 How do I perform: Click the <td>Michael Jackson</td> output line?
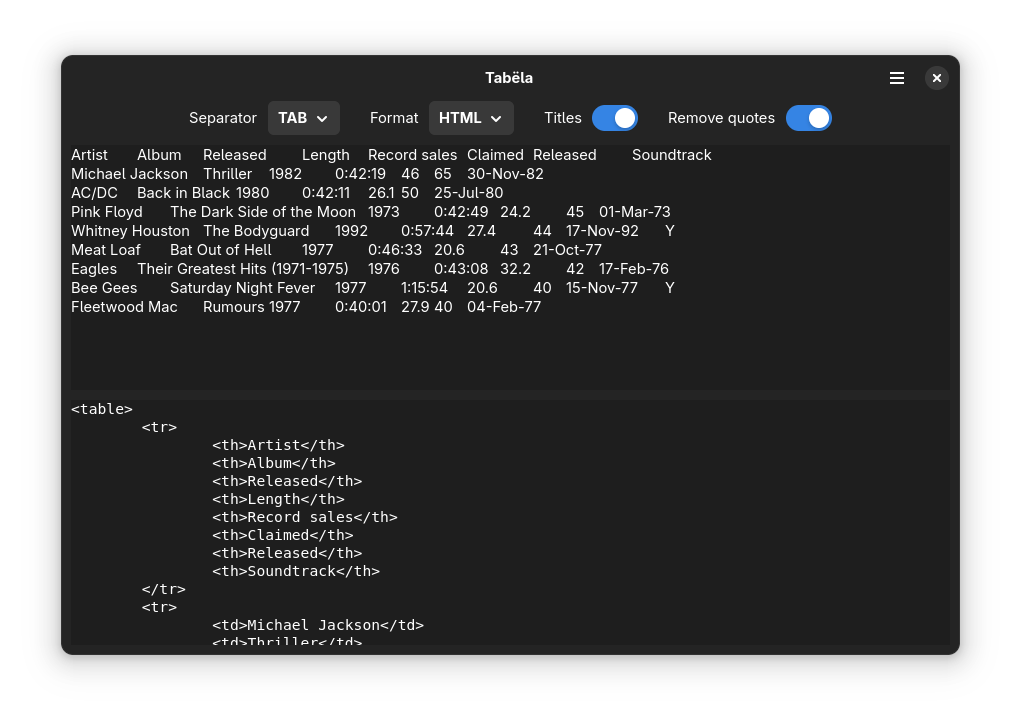pos(318,625)
